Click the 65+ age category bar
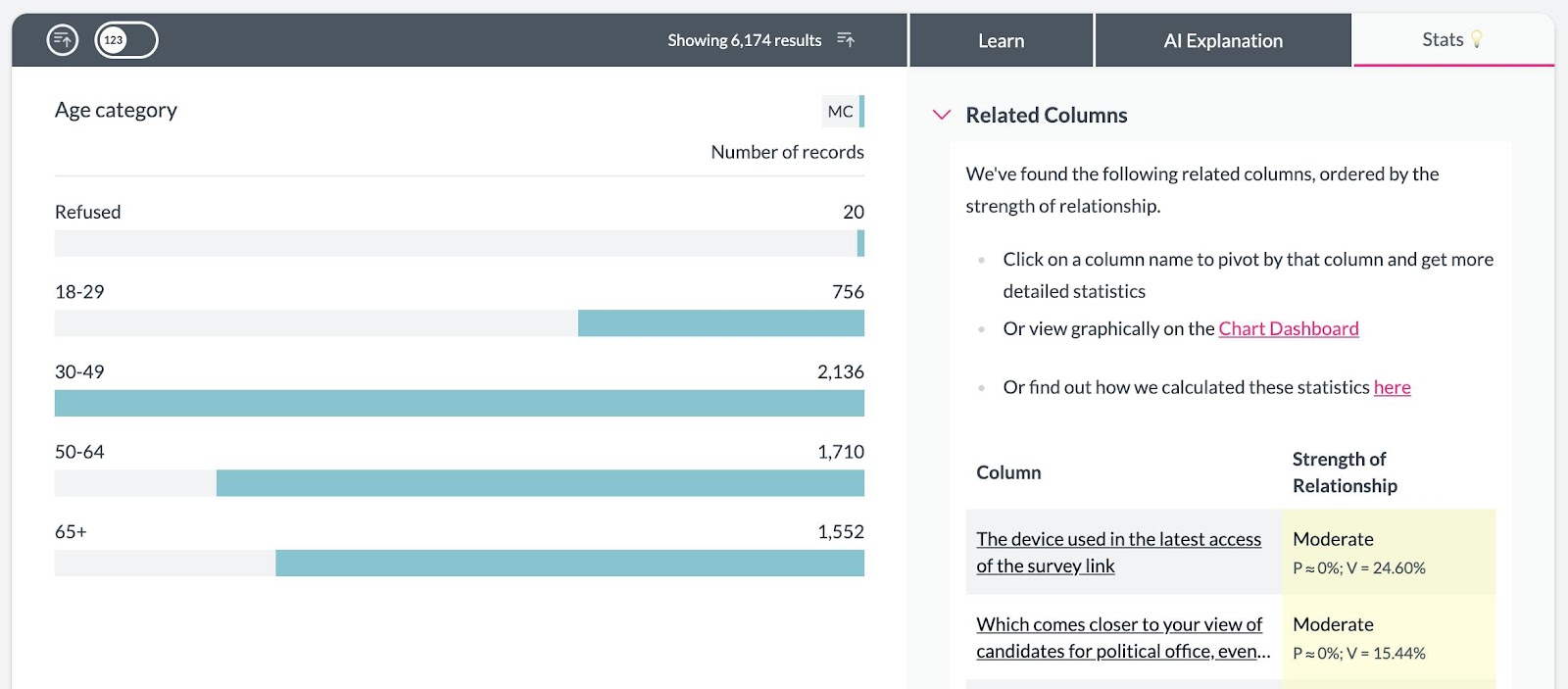The image size is (1568, 689). pos(568,564)
